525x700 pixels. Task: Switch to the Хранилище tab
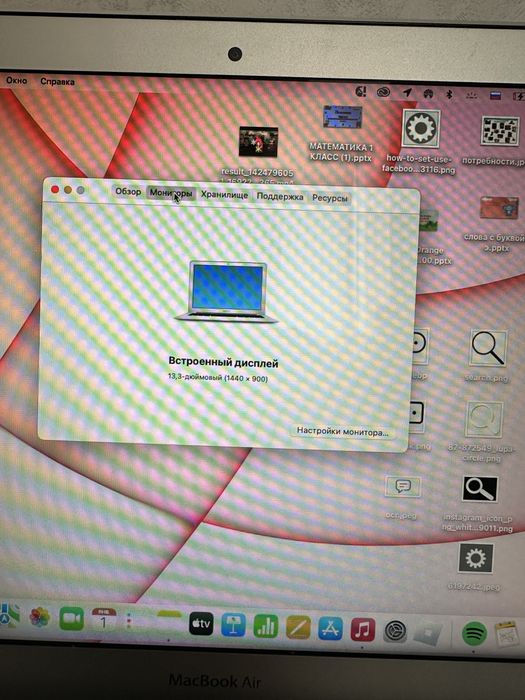pyautogui.click(x=224, y=195)
